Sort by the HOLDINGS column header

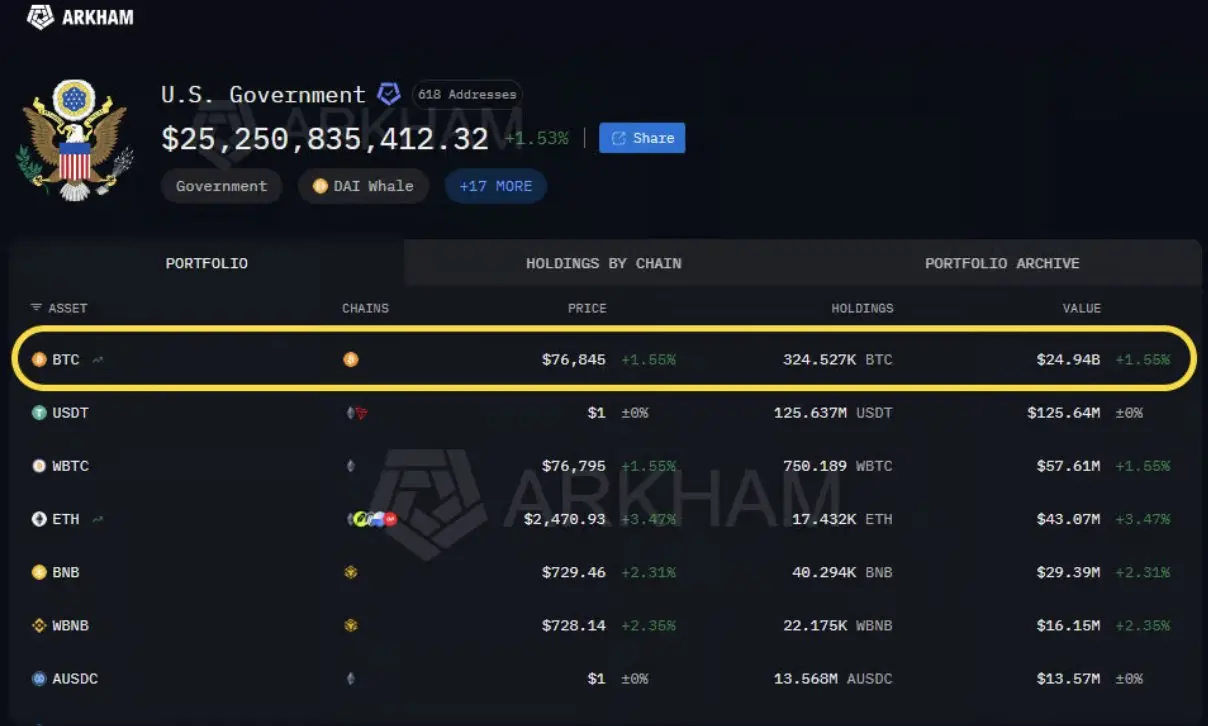tap(862, 308)
